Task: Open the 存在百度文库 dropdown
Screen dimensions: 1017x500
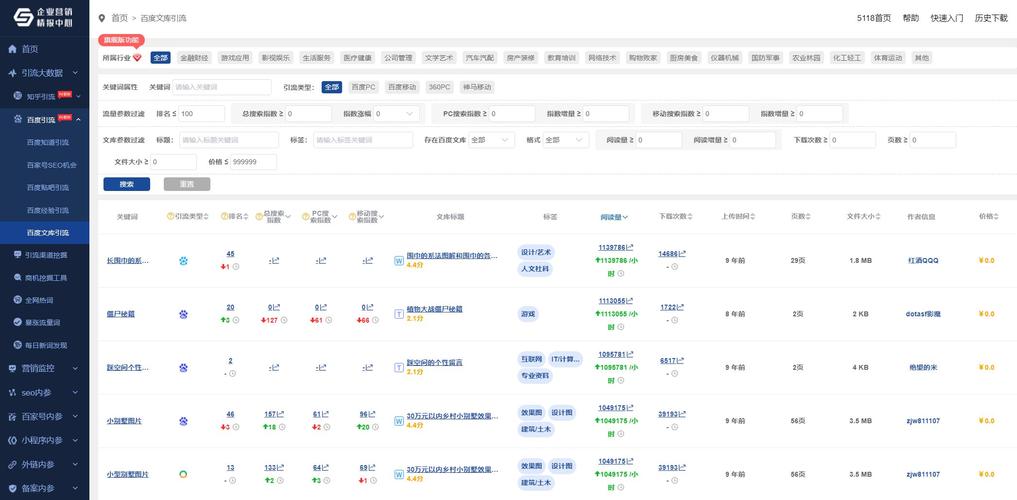Action: tap(491, 140)
